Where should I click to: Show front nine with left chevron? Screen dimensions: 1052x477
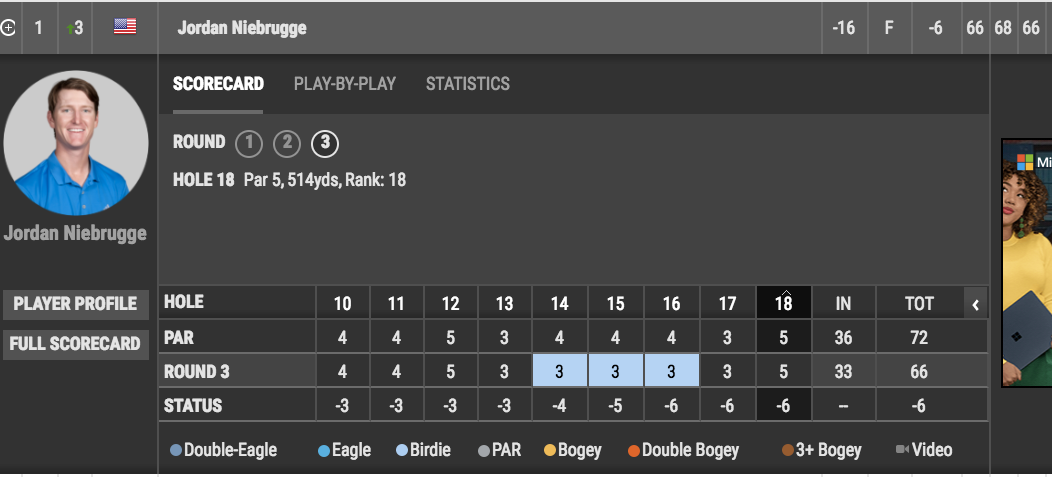click(975, 303)
